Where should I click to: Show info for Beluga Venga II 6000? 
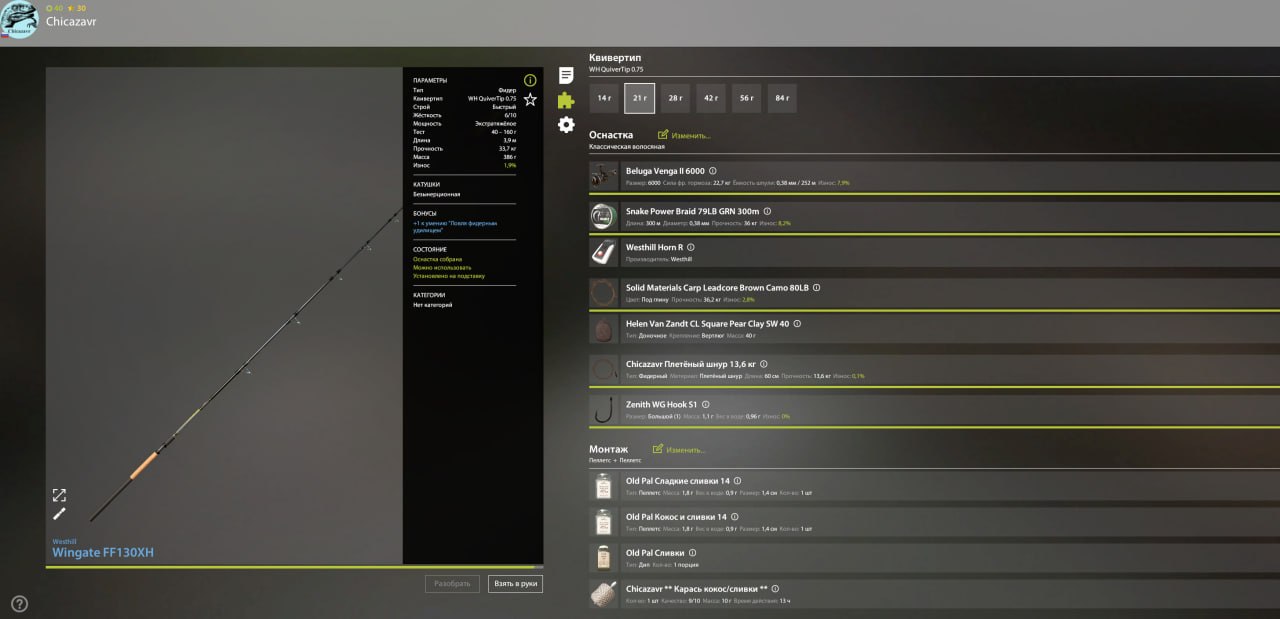point(712,171)
